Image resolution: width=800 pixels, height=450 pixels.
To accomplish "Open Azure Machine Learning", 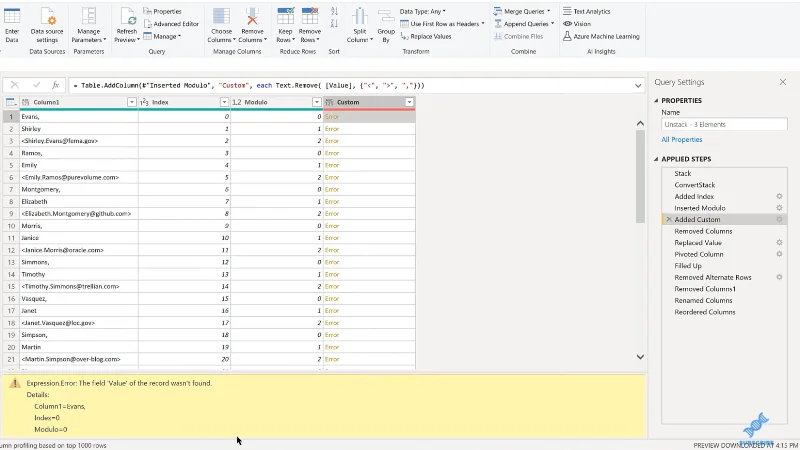I will coord(601,37).
